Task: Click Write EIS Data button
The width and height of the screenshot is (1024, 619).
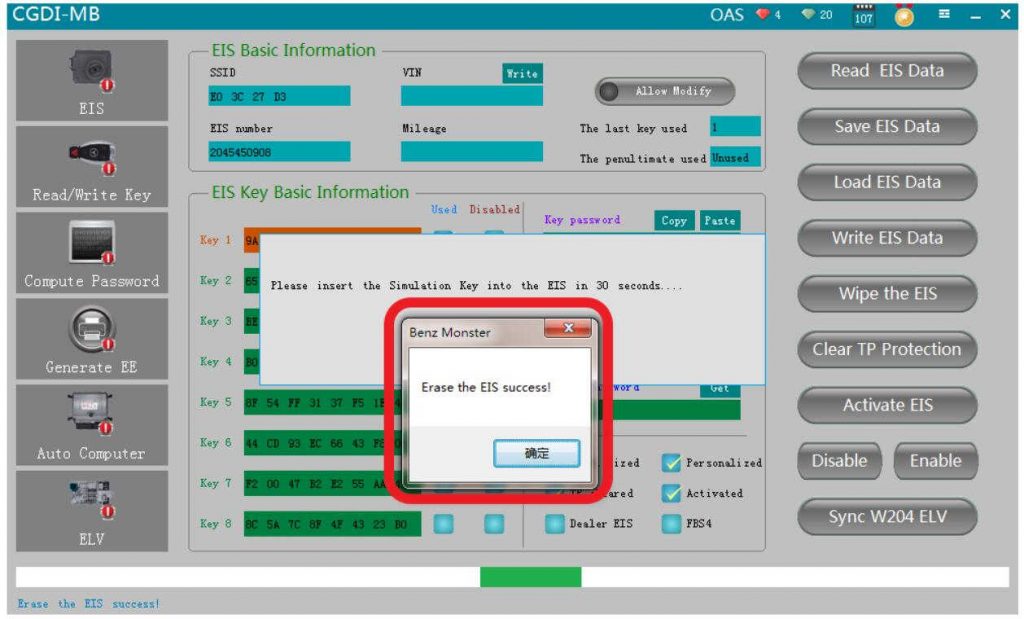Action: 887,238
